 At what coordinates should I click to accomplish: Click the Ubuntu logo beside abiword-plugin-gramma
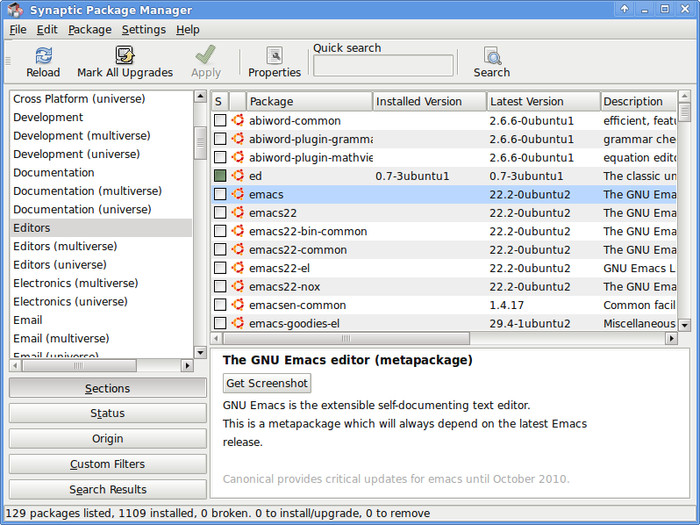(238, 139)
